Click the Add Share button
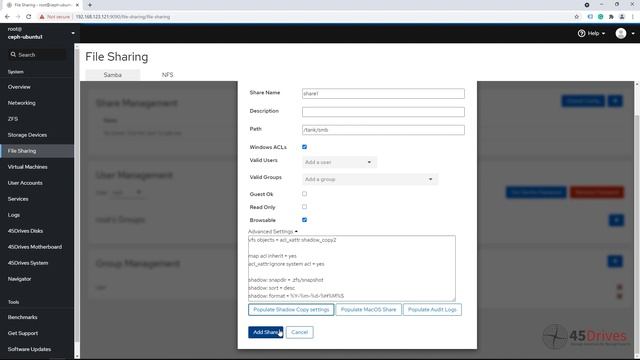The image size is (640, 360). point(265,332)
